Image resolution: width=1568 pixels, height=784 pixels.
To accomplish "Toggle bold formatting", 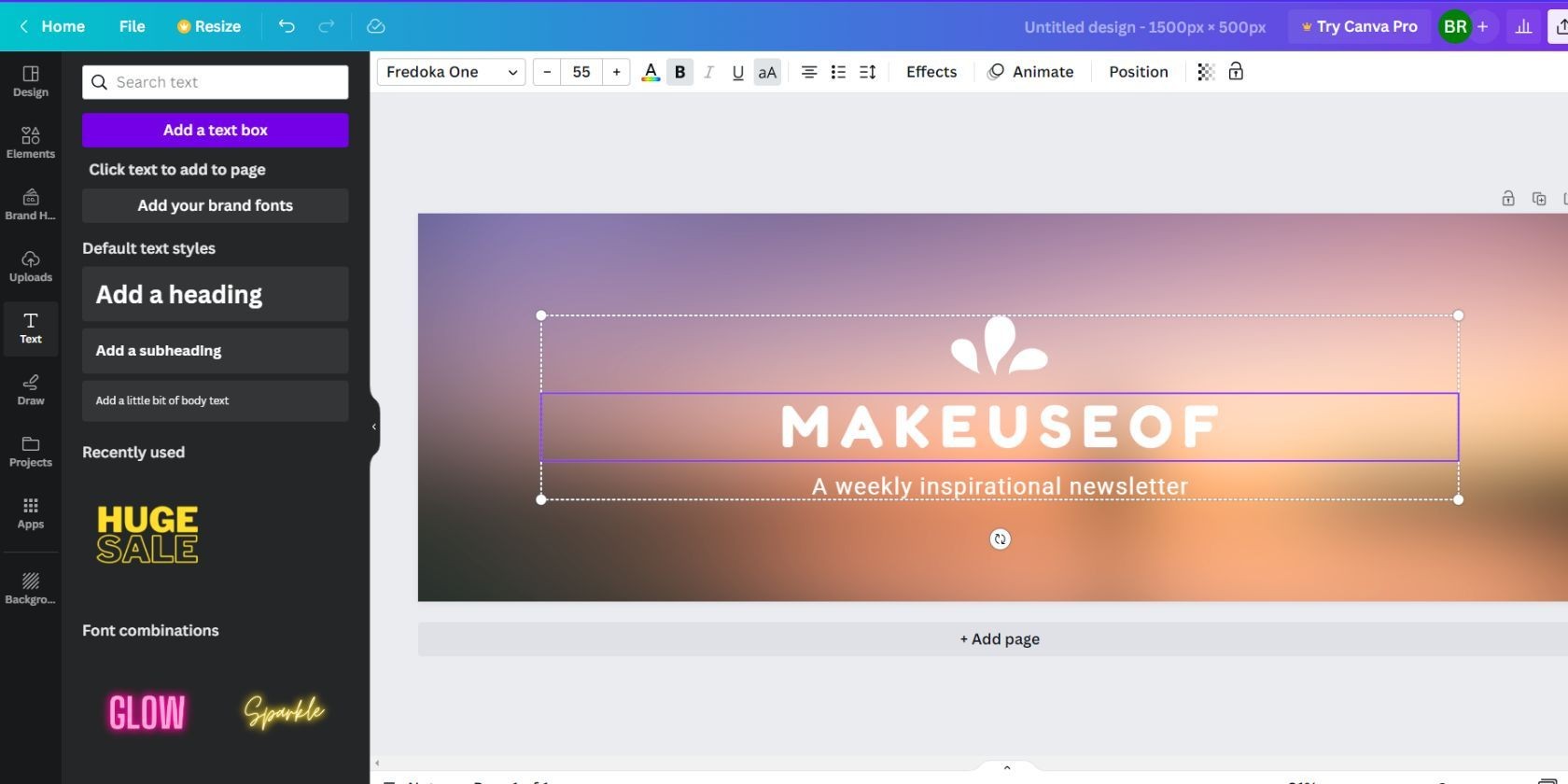I will [x=679, y=72].
